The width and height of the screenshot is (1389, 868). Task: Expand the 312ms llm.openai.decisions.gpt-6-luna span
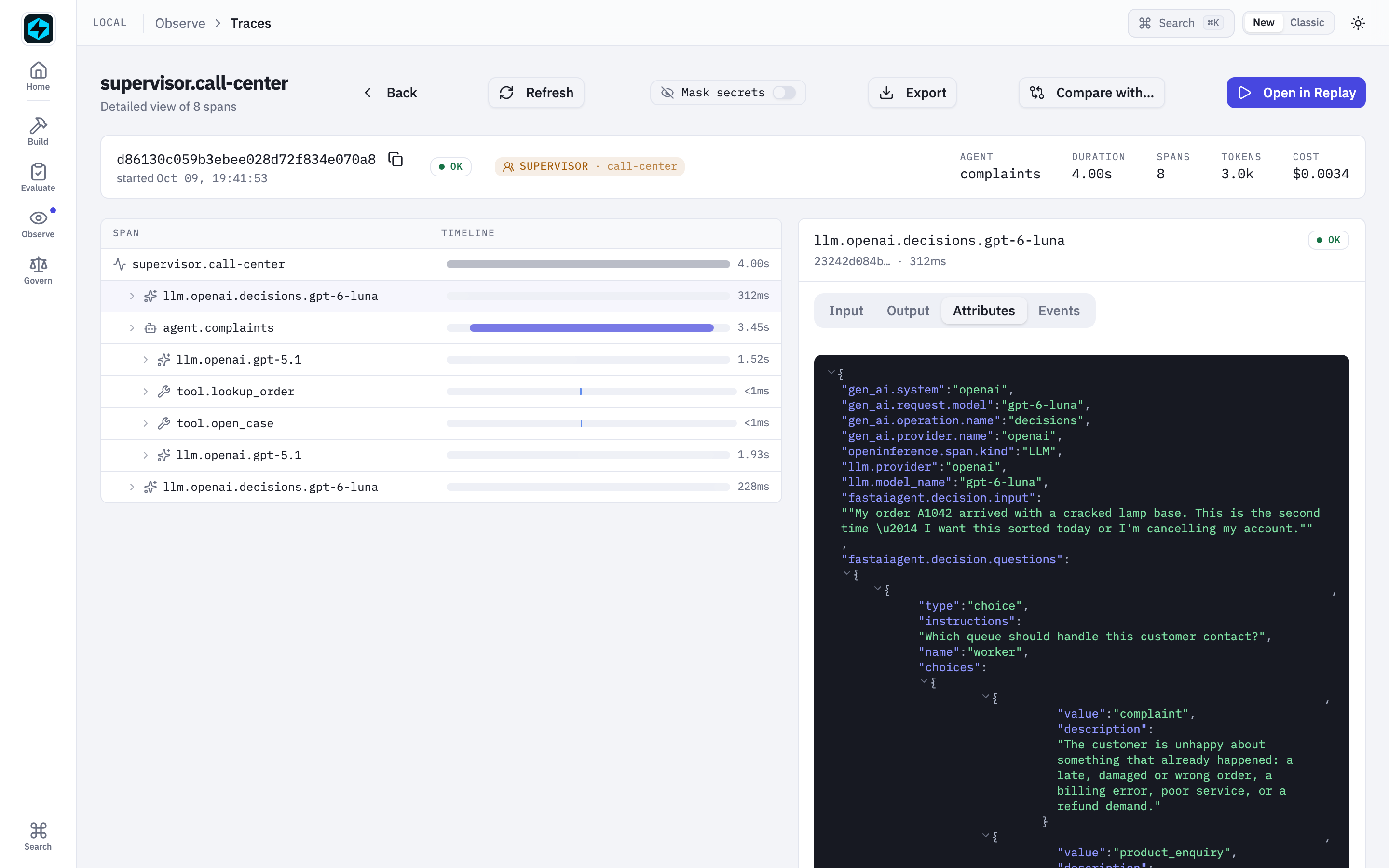click(132, 296)
